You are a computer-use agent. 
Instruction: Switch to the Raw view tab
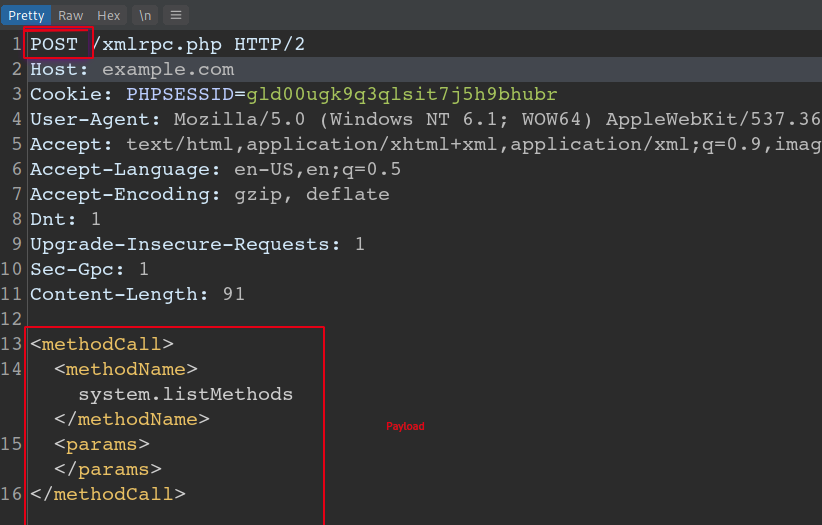[x=71, y=15]
